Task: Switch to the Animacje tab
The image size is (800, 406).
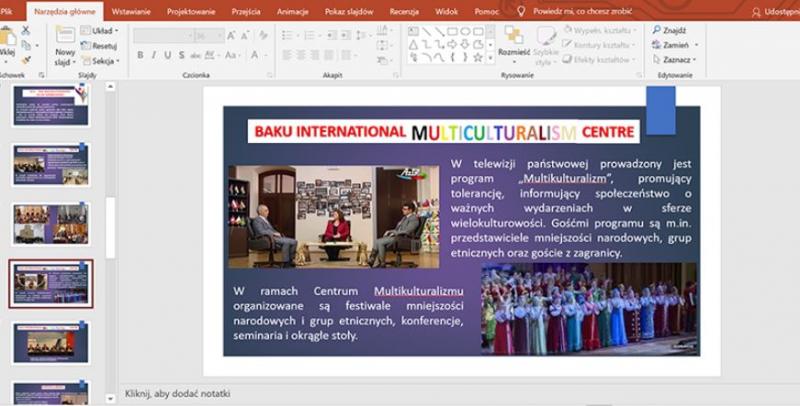Action: 292,11
